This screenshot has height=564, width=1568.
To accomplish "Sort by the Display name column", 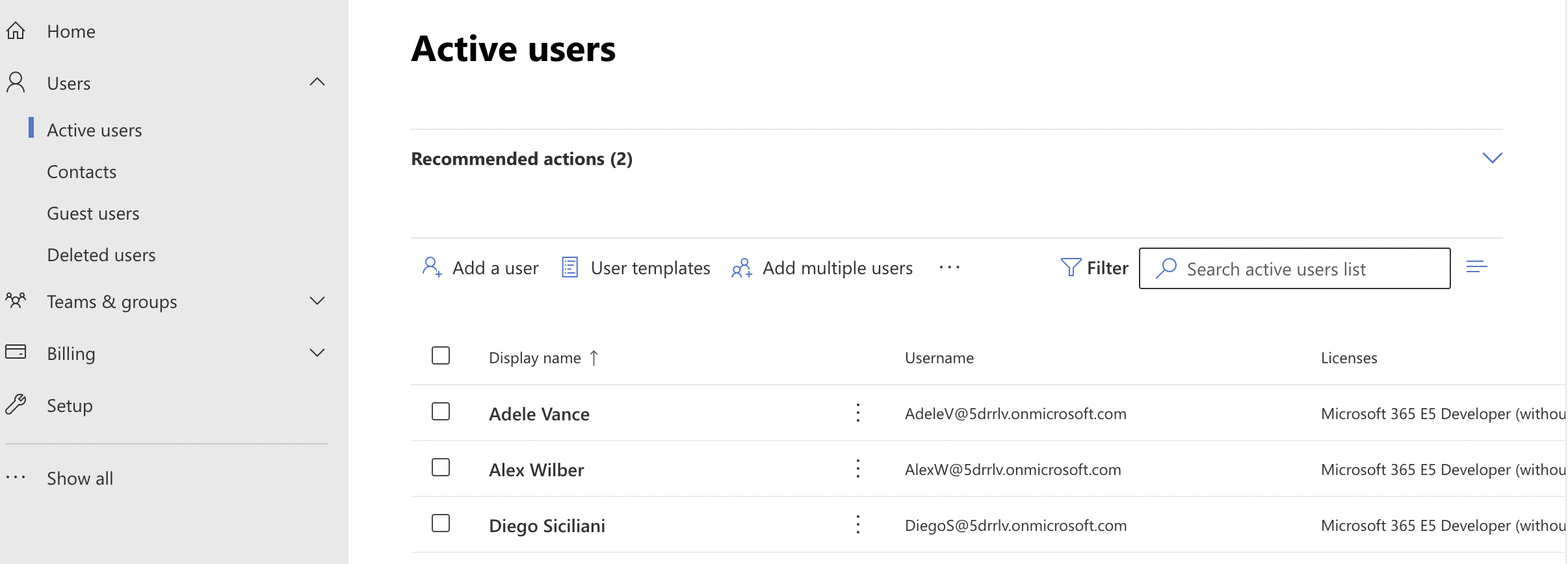I will 534,358.
